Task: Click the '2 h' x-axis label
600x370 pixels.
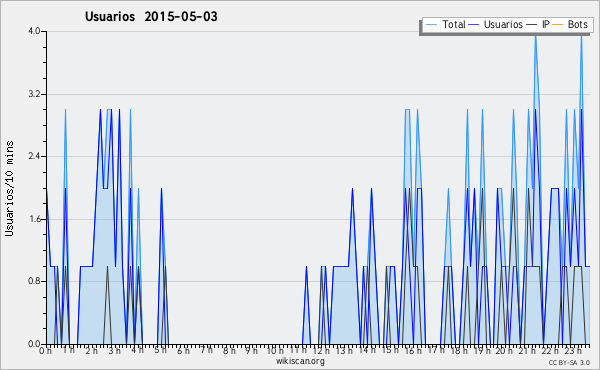Action: [x=91, y=351]
